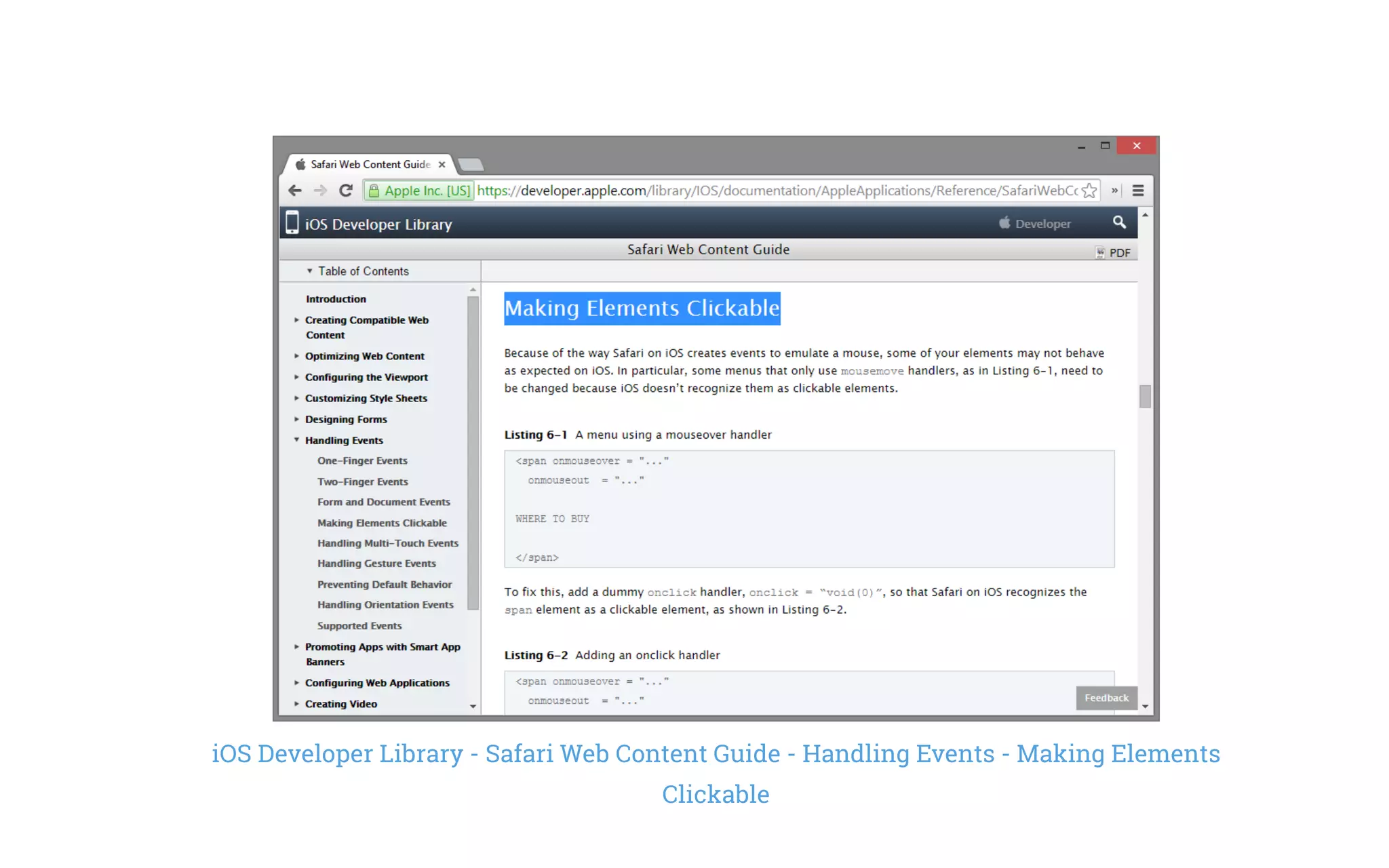Open One-Finger Events in the sidebar

pyautogui.click(x=362, y=460)
